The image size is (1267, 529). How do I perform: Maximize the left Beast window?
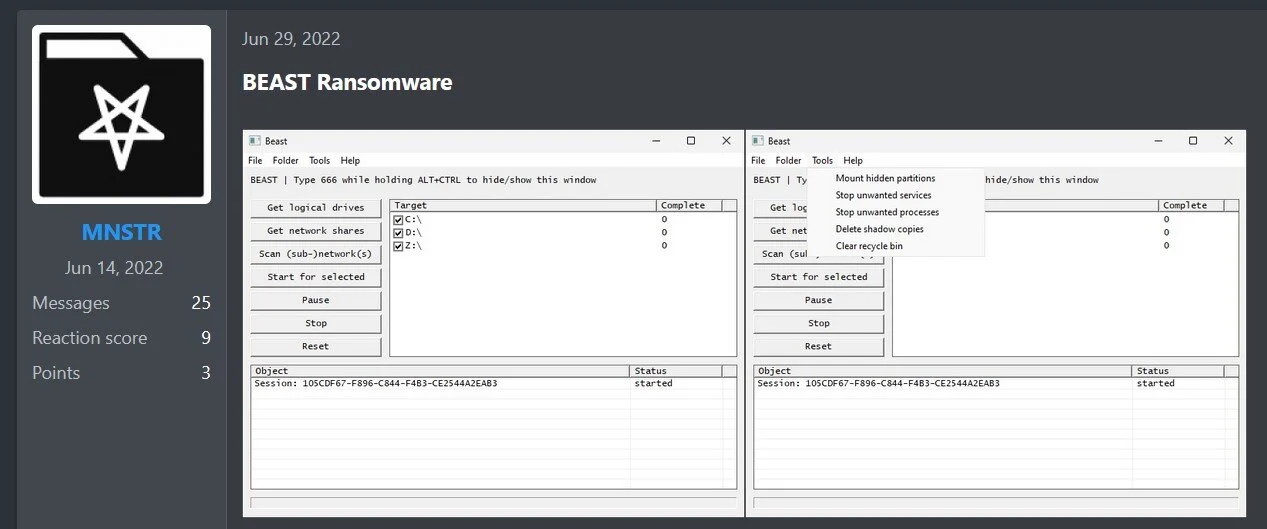click(690, 141)
